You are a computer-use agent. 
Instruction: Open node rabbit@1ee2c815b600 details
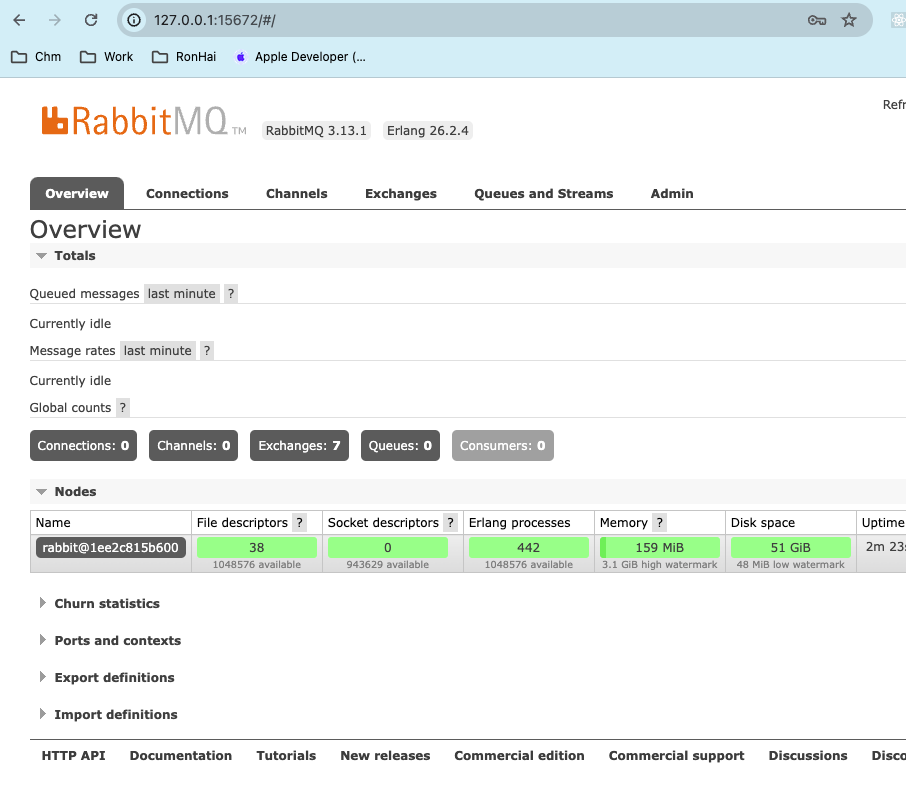tap(110, 547)
